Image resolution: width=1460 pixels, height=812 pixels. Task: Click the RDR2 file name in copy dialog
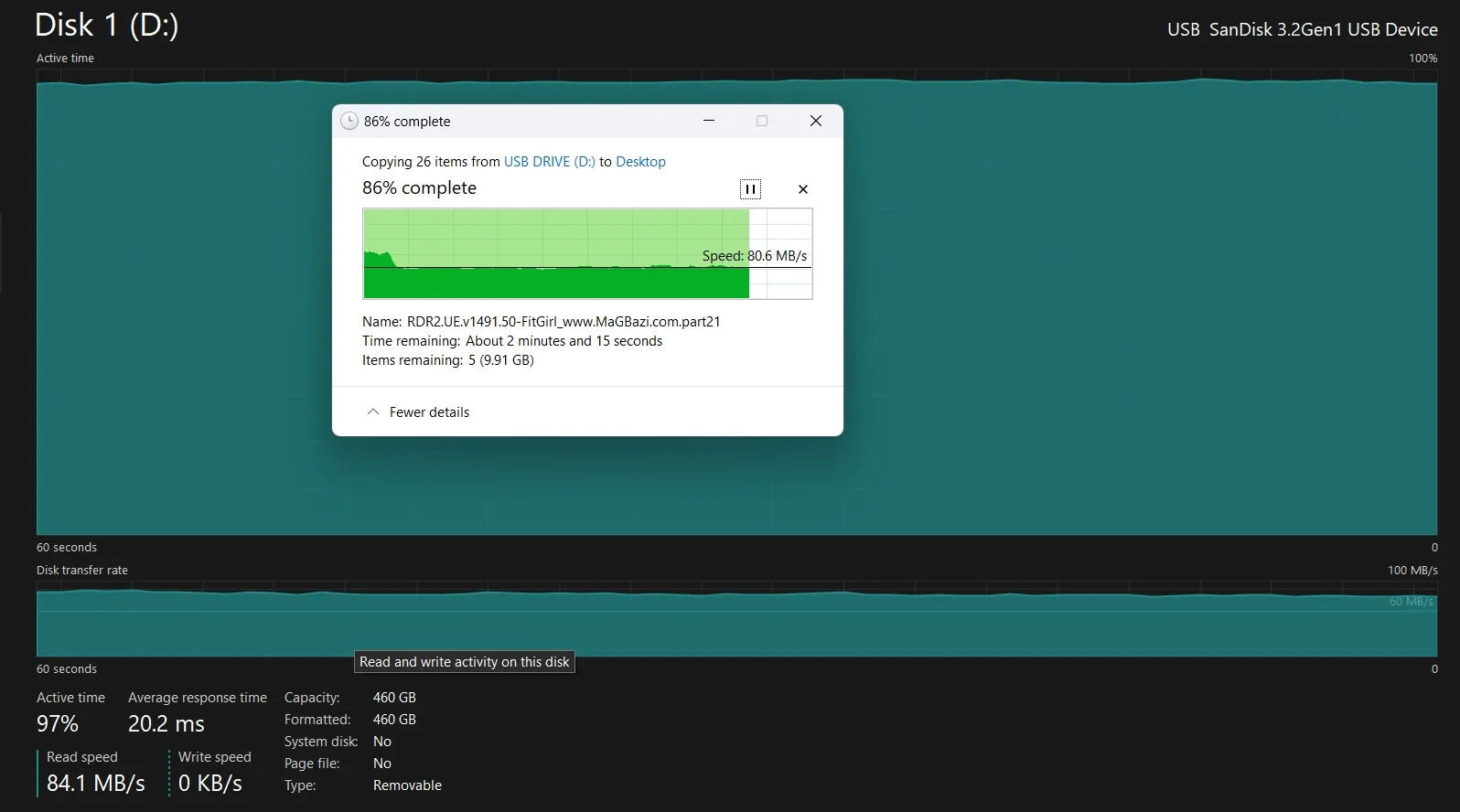(561, 322)
